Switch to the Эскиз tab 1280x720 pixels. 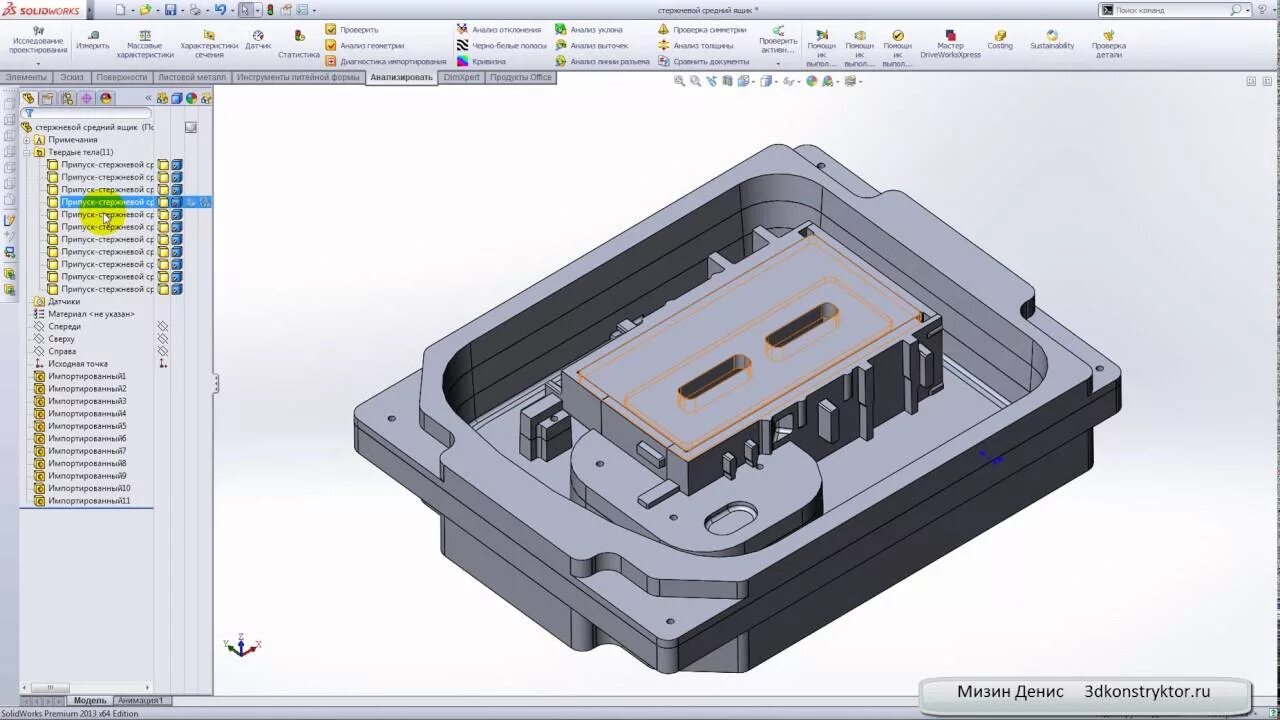pyautogui.click(x=72, y=77)
